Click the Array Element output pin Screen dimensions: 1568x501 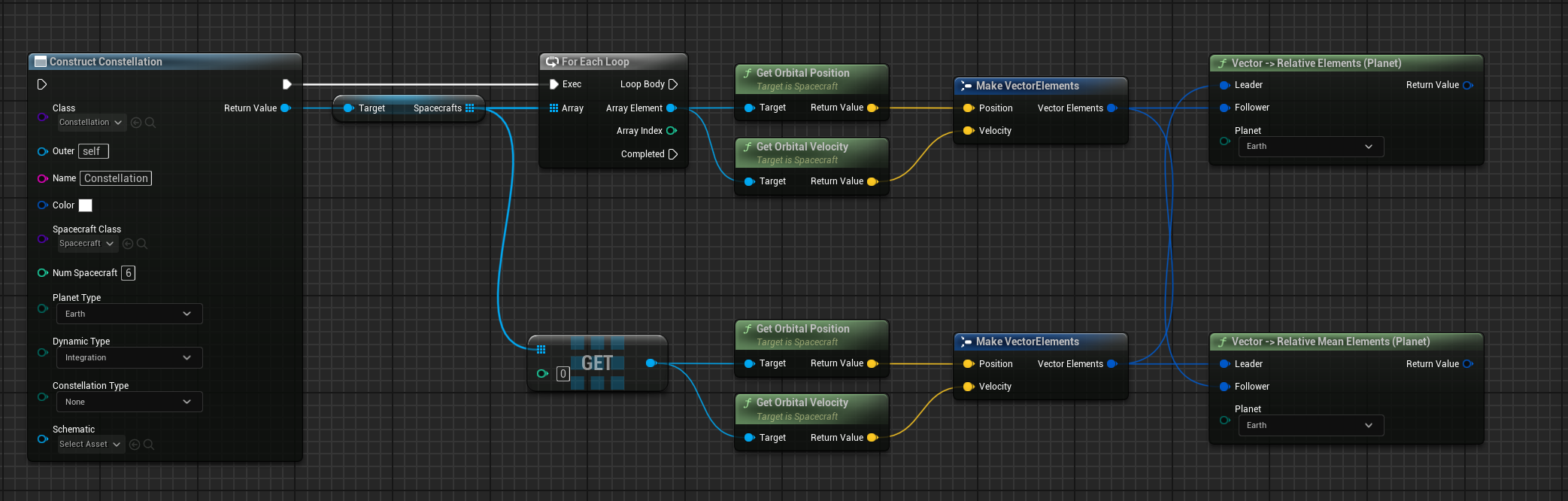672,108
